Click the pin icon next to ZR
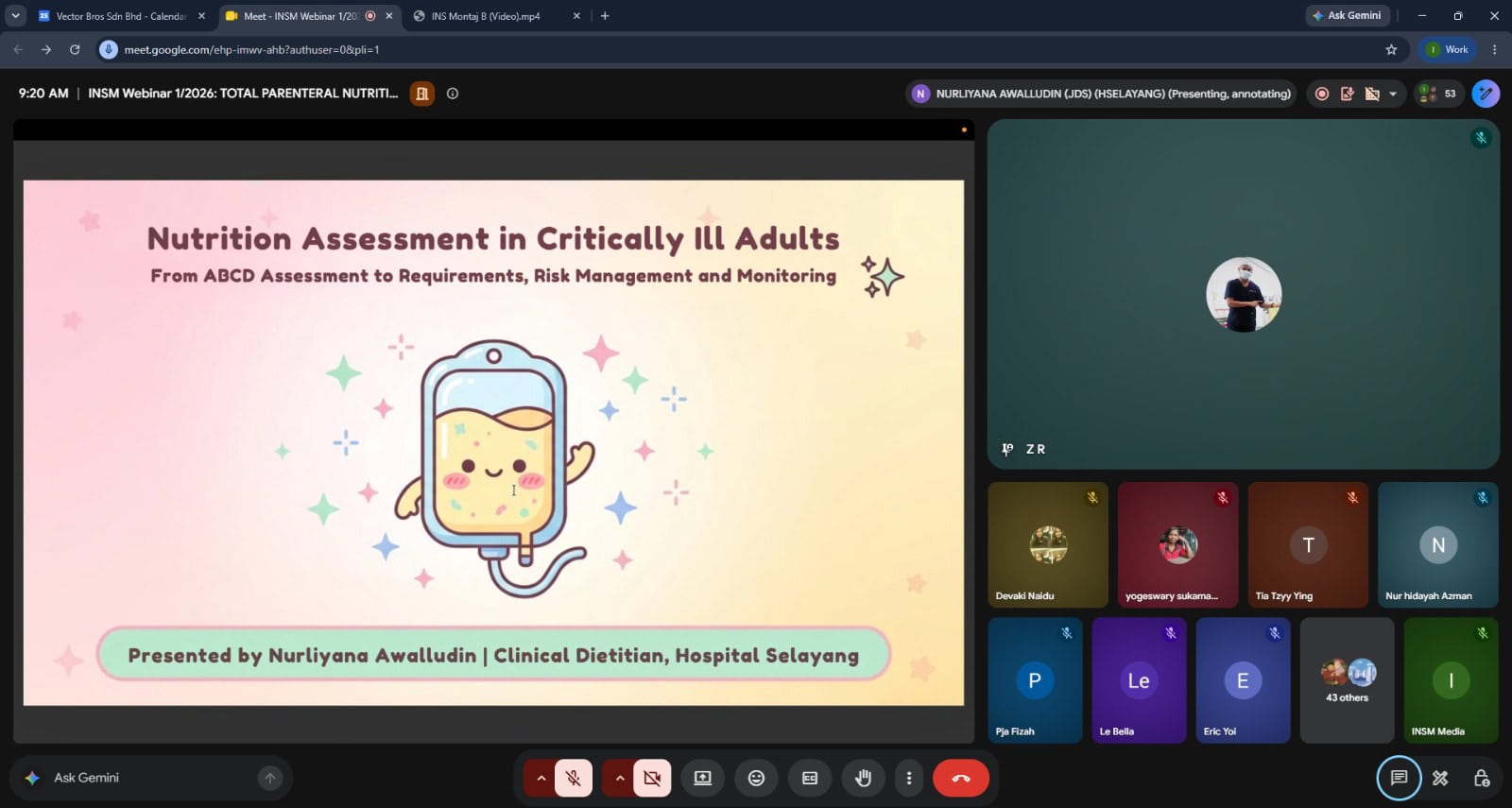 coord(1007,450)
